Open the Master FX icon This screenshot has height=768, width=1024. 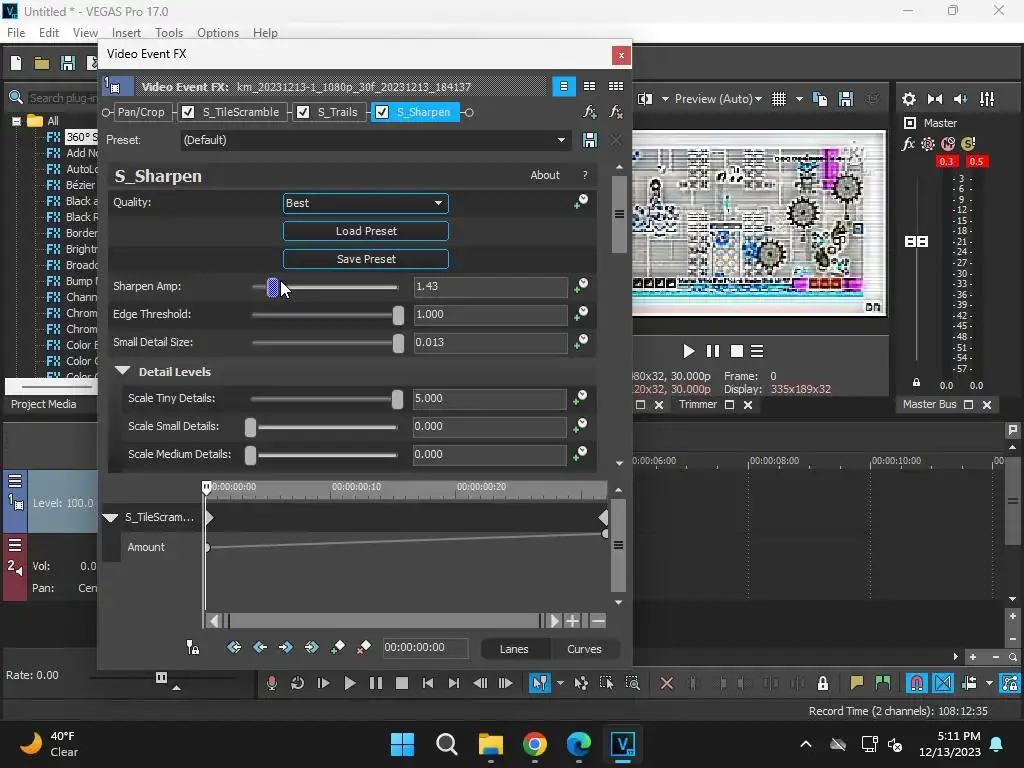point(908,144)
